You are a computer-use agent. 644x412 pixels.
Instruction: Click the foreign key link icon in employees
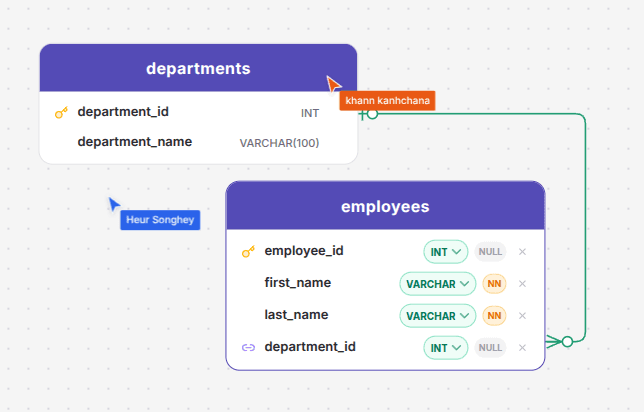pyautogui.click(x=248, y=348)
